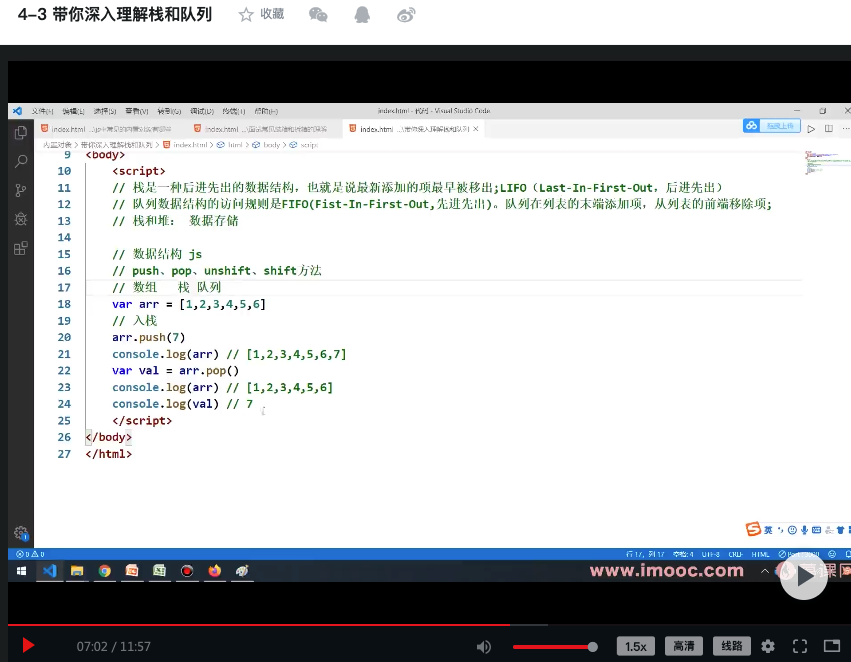Open the 选择 menu in VS Code
The image size is (851, 662).
(x=105, y=111)
